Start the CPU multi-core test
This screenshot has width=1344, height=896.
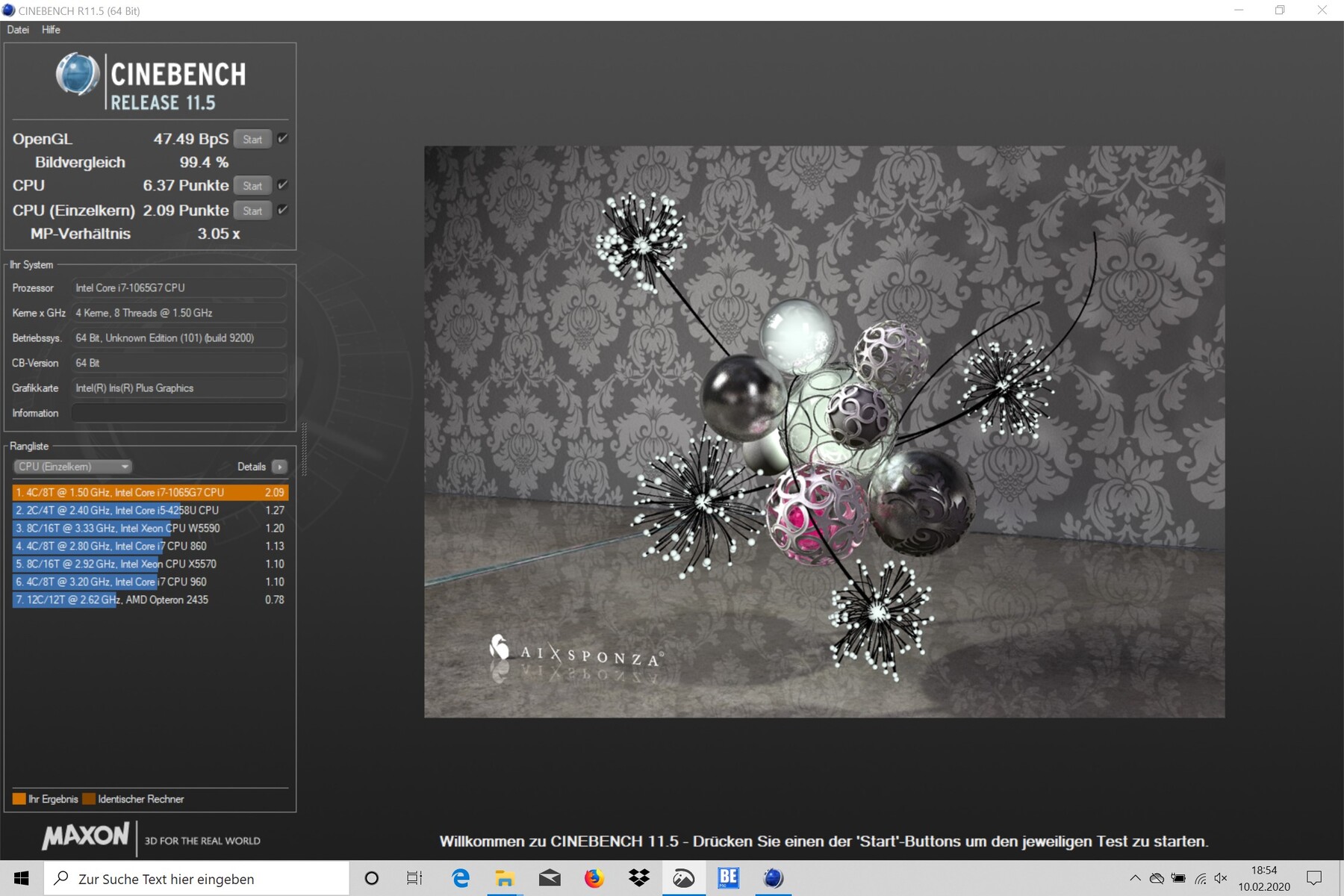(x=252, y=186)
